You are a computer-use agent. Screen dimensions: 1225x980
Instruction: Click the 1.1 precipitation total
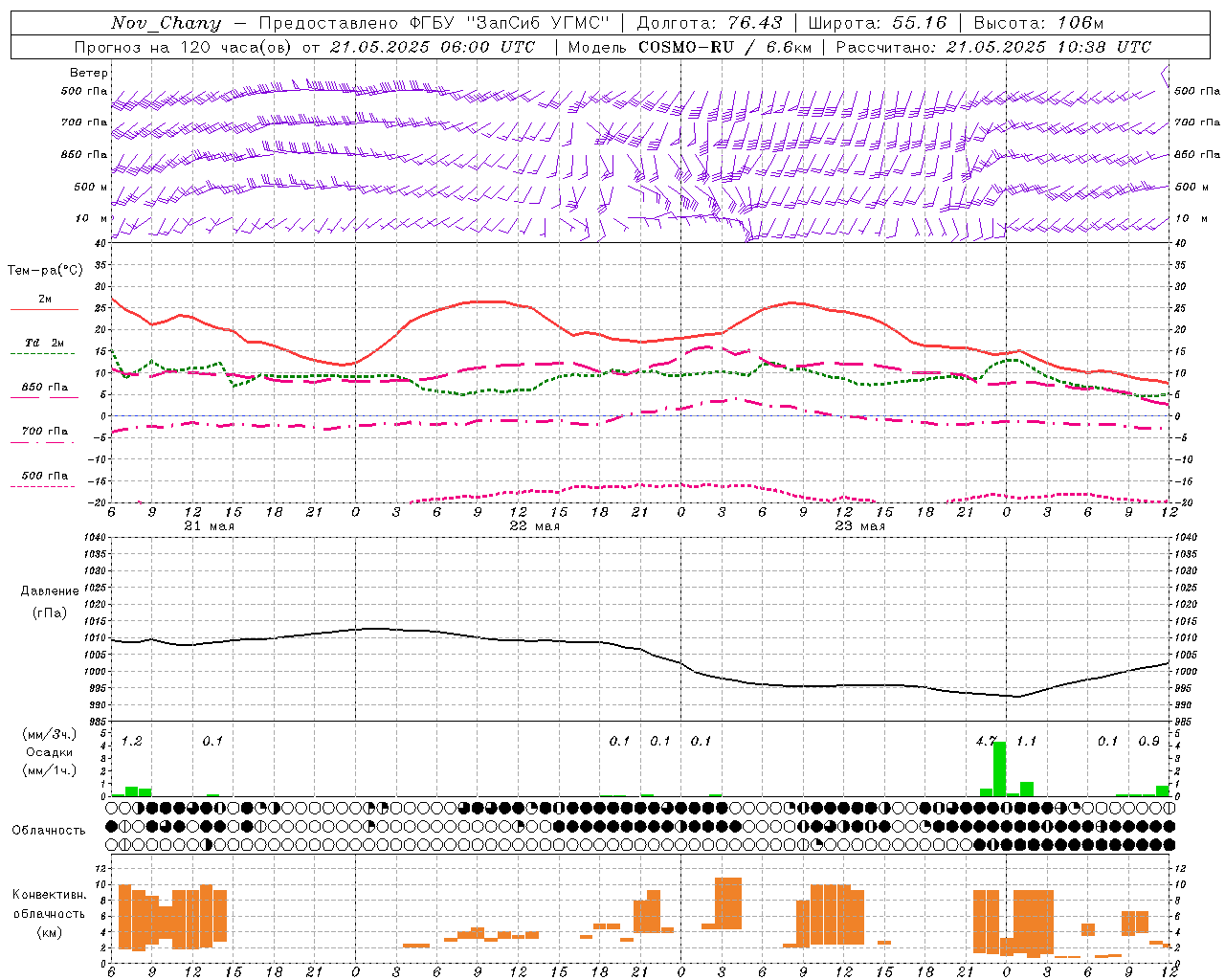tap(1027, 741)
